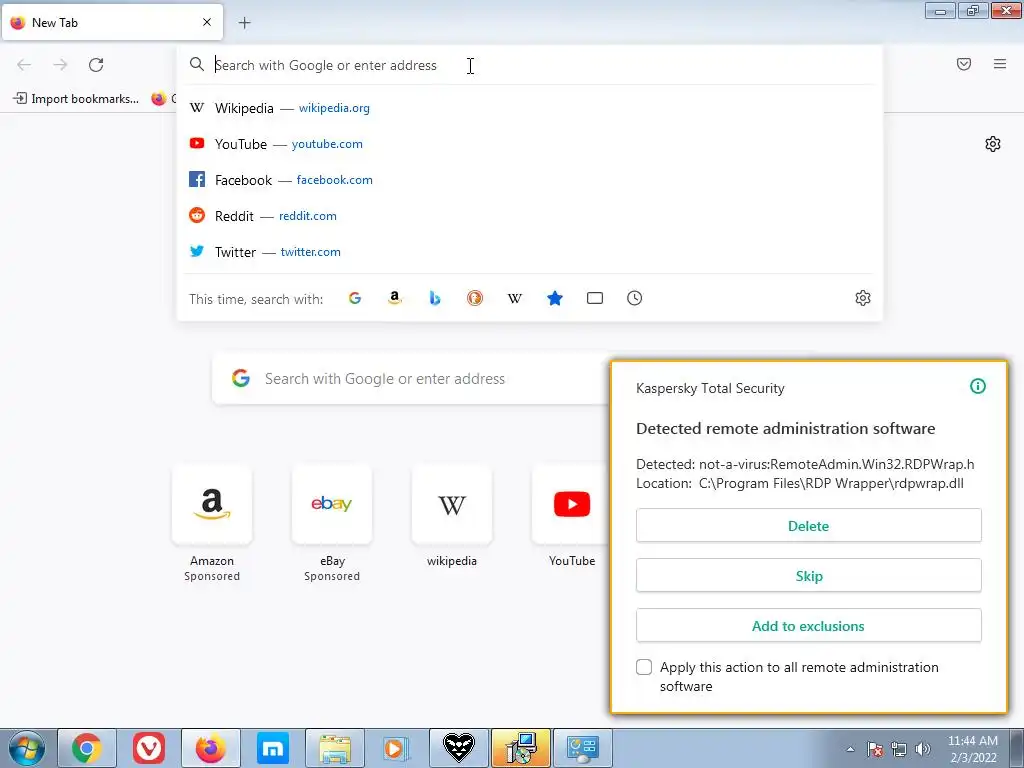Check Apply this action to all checkbox
The height and width of the screenshot is (768, 1024).
tap(644, 667)
